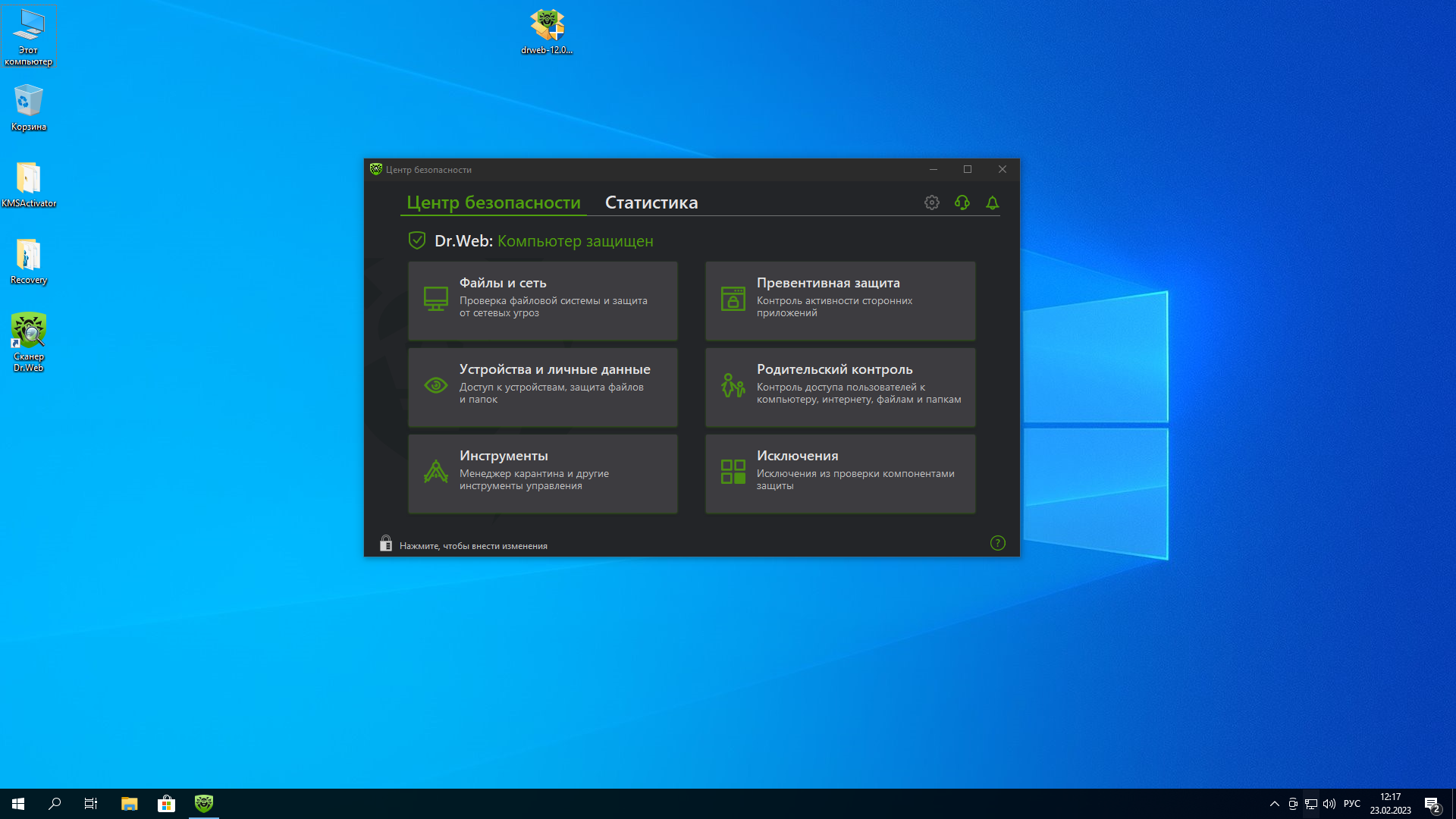1456x819 pixels.
Task: Open the Превентивная защита tile
Action: [840, 300]
